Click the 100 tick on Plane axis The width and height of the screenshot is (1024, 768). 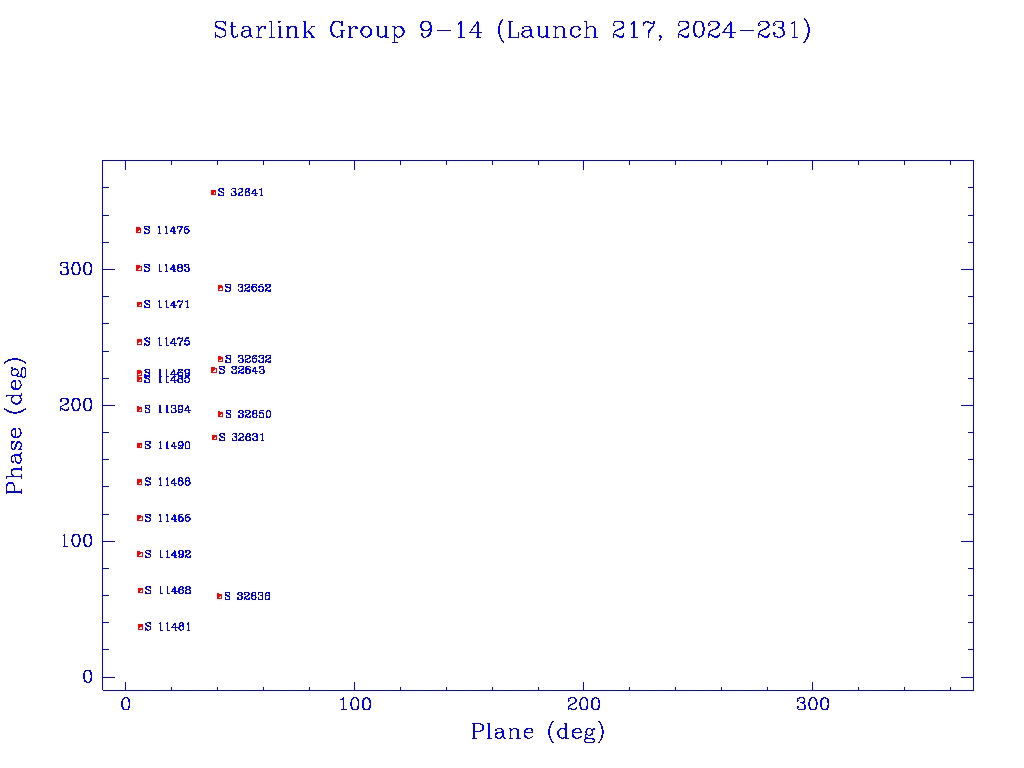pyautogui.click(x=355, y=704)
